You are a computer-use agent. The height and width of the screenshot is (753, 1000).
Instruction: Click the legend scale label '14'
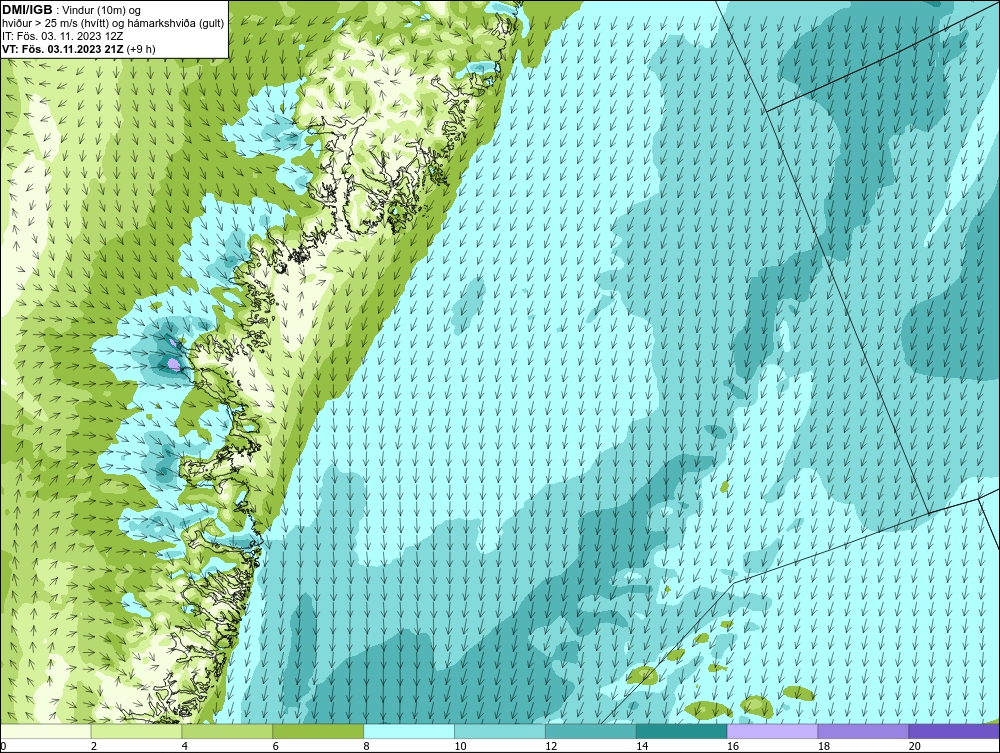click(x=642, y=746)
